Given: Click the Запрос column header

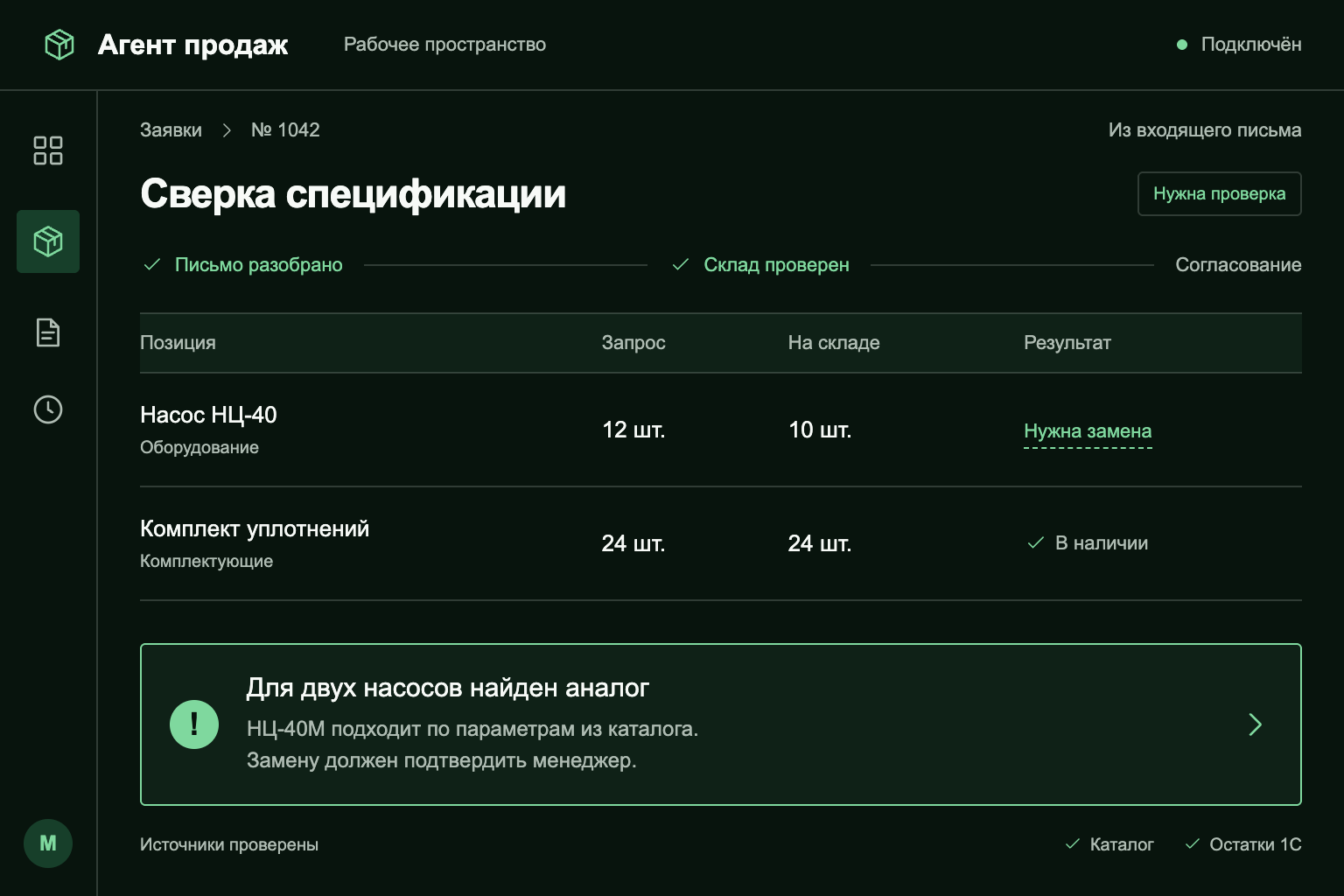Looking at the screenshot, I should [633, 343].
